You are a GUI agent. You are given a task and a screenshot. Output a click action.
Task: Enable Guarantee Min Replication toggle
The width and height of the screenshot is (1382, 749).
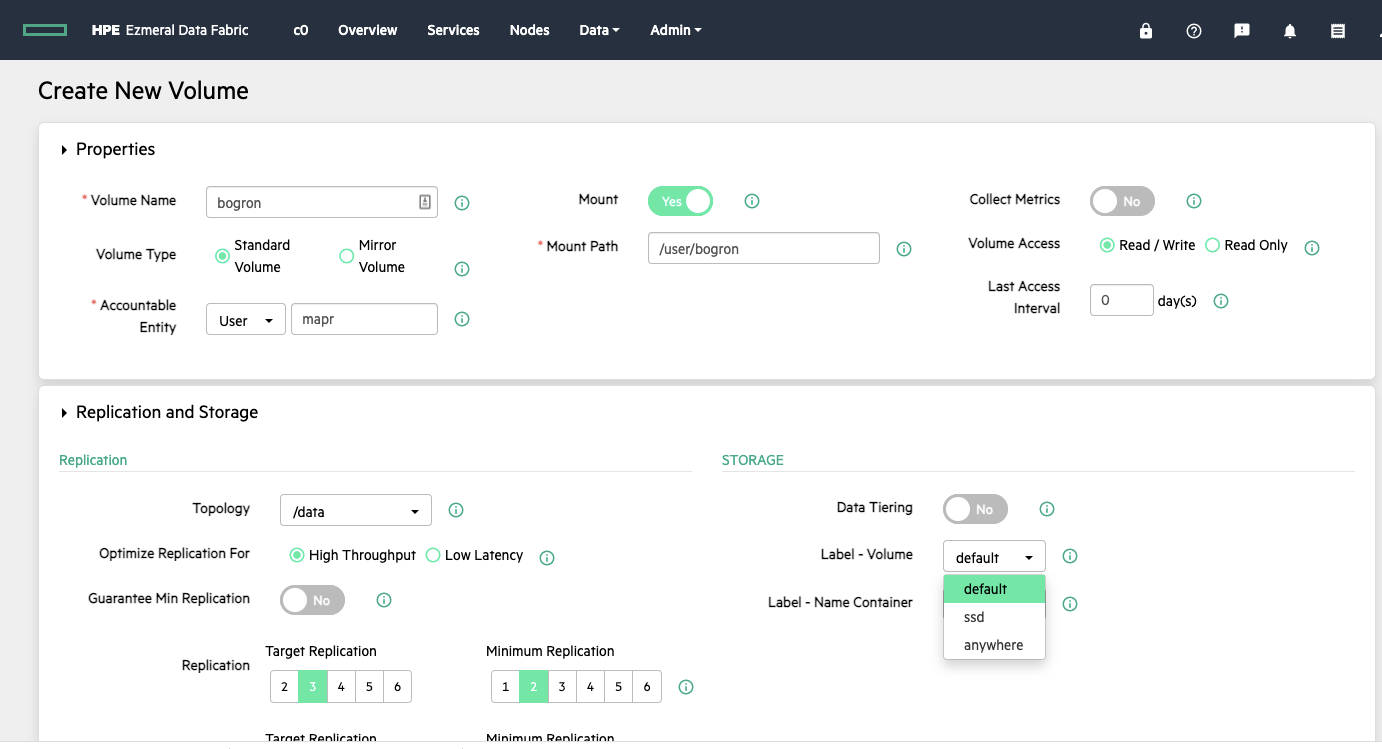(x=312, y=600)
